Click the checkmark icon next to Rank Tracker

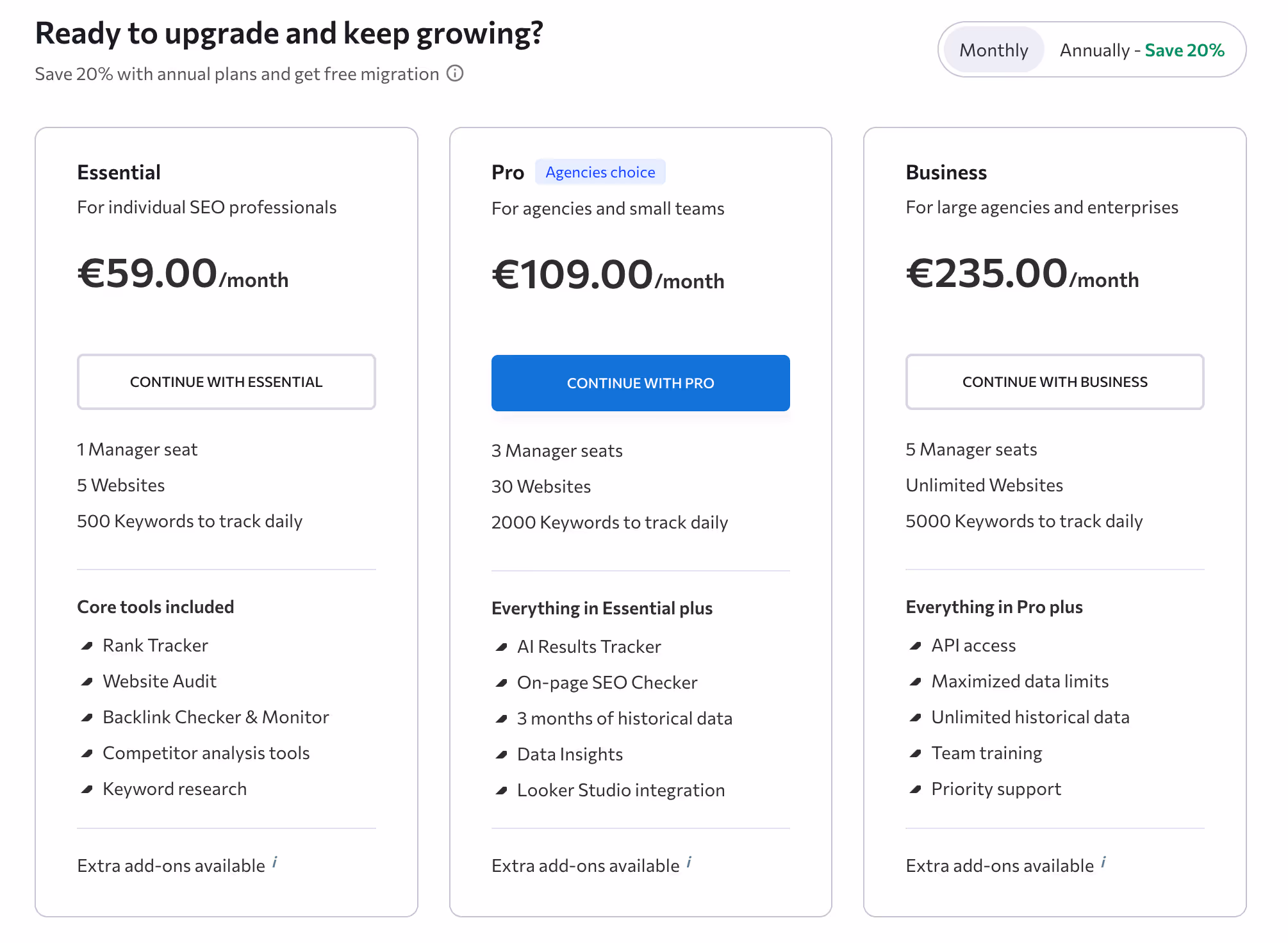point(87,646)
